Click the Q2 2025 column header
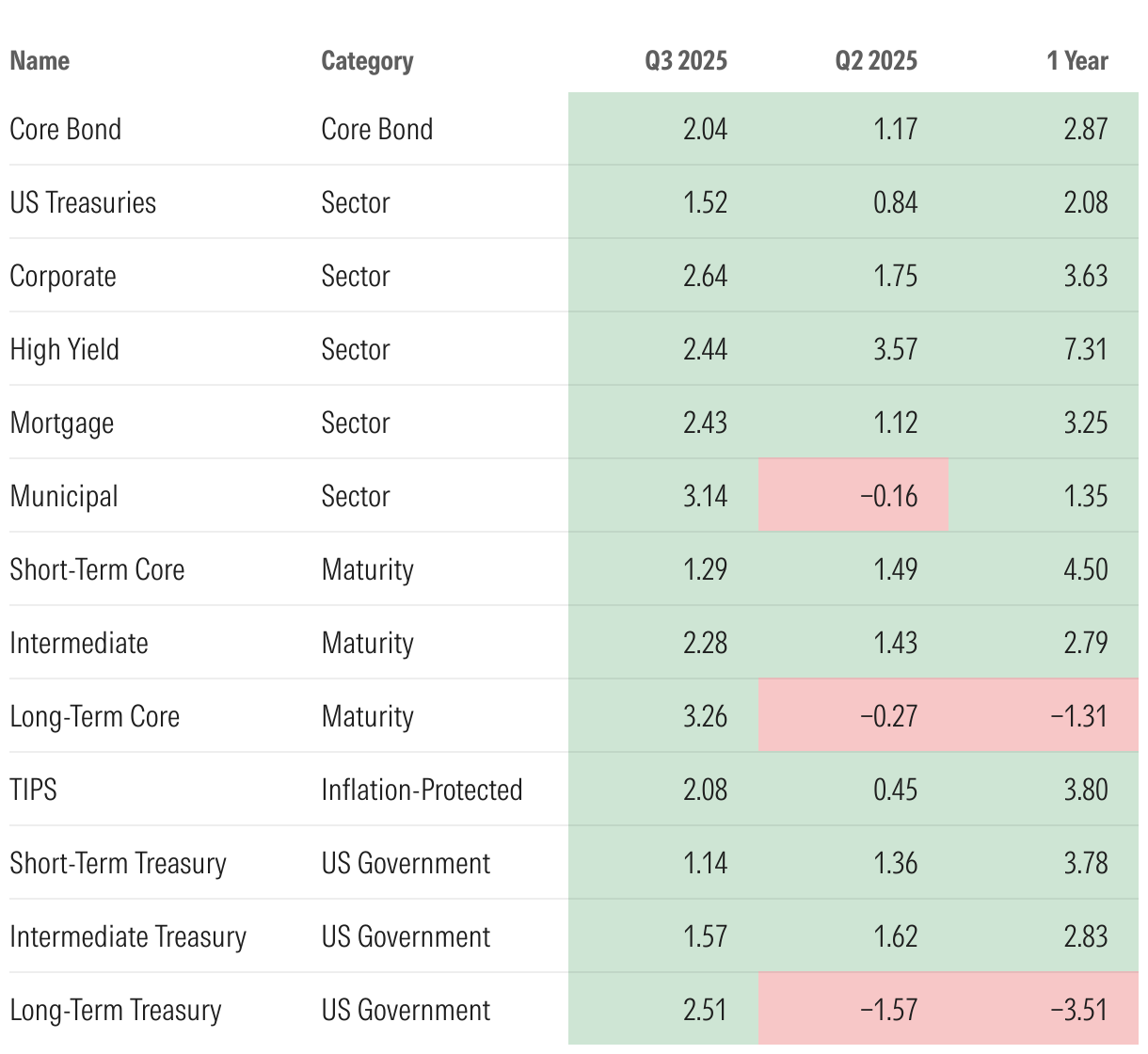Image resolution: width=1148 pixels, height=1054 pixels. point(876,61)
